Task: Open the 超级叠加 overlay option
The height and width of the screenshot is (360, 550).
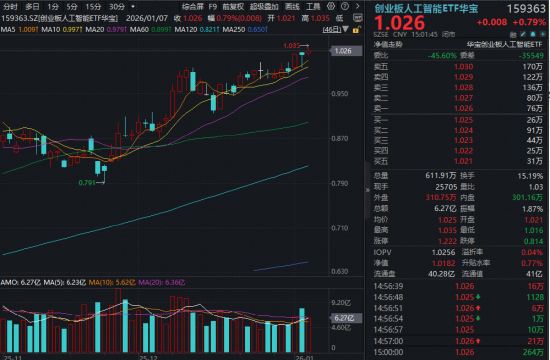Action: tap(264, 7)
